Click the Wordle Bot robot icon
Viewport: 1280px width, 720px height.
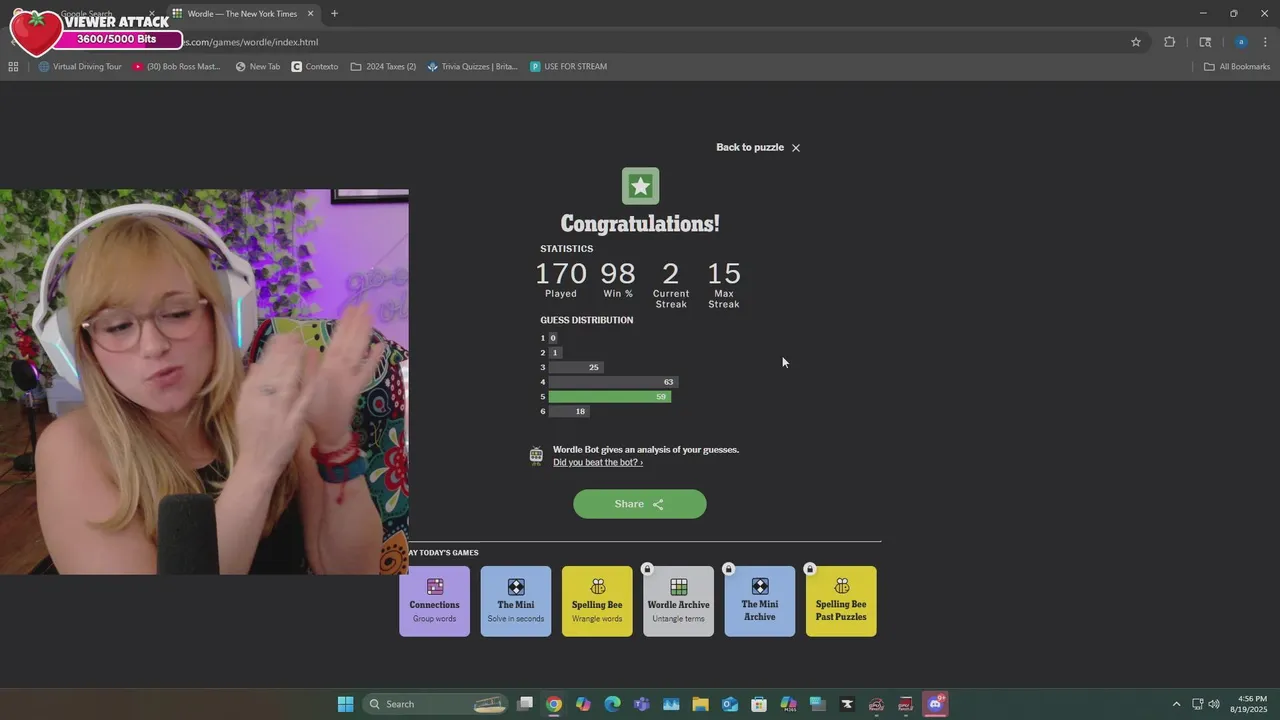point(536,456)
